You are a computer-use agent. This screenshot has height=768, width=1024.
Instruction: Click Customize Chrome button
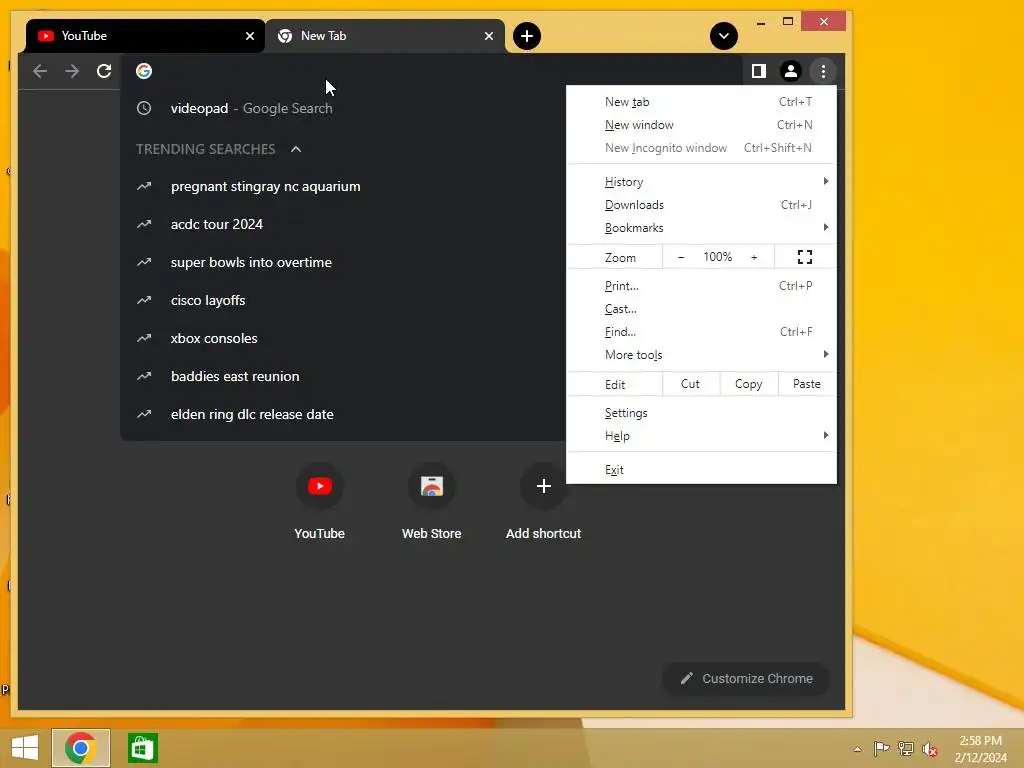point(746,679)
